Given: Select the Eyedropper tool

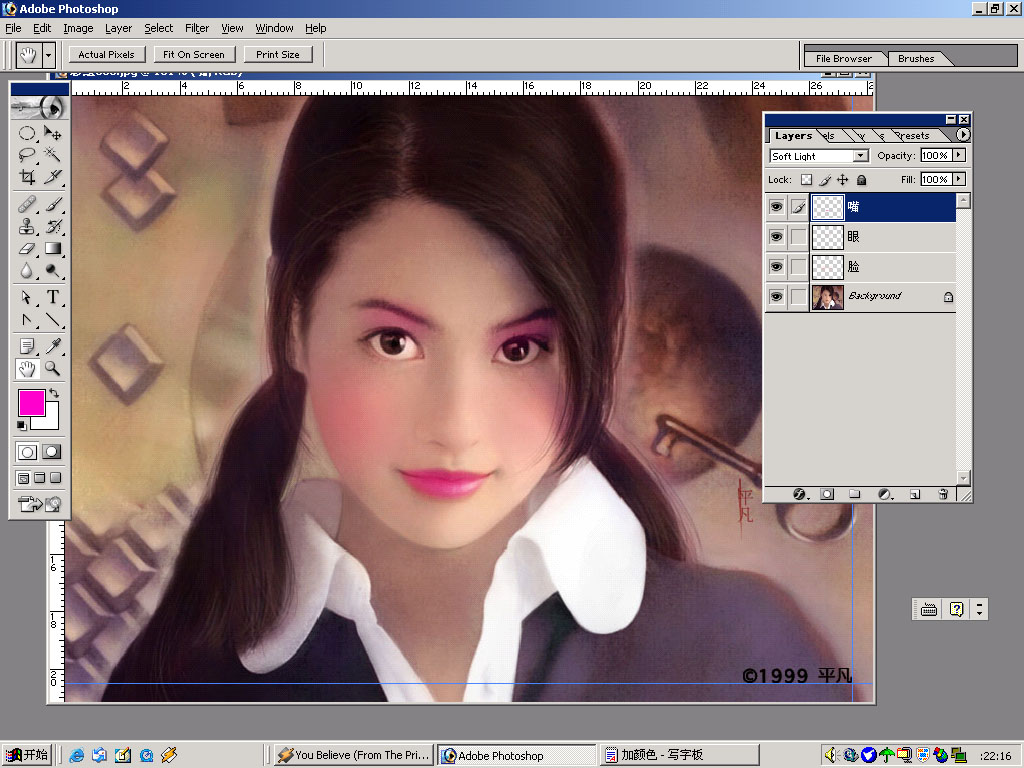Looking at the screenshot, I should 53,346.
